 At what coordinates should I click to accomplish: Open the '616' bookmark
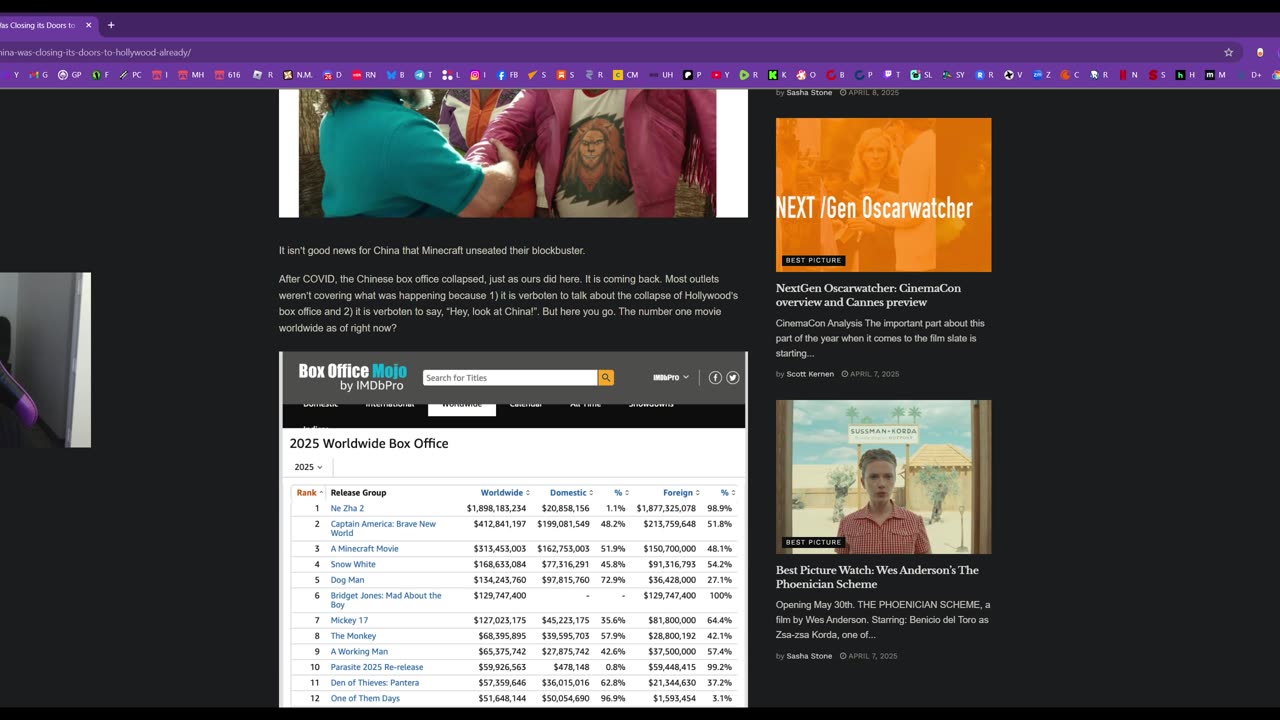click(x=227, y=75)
